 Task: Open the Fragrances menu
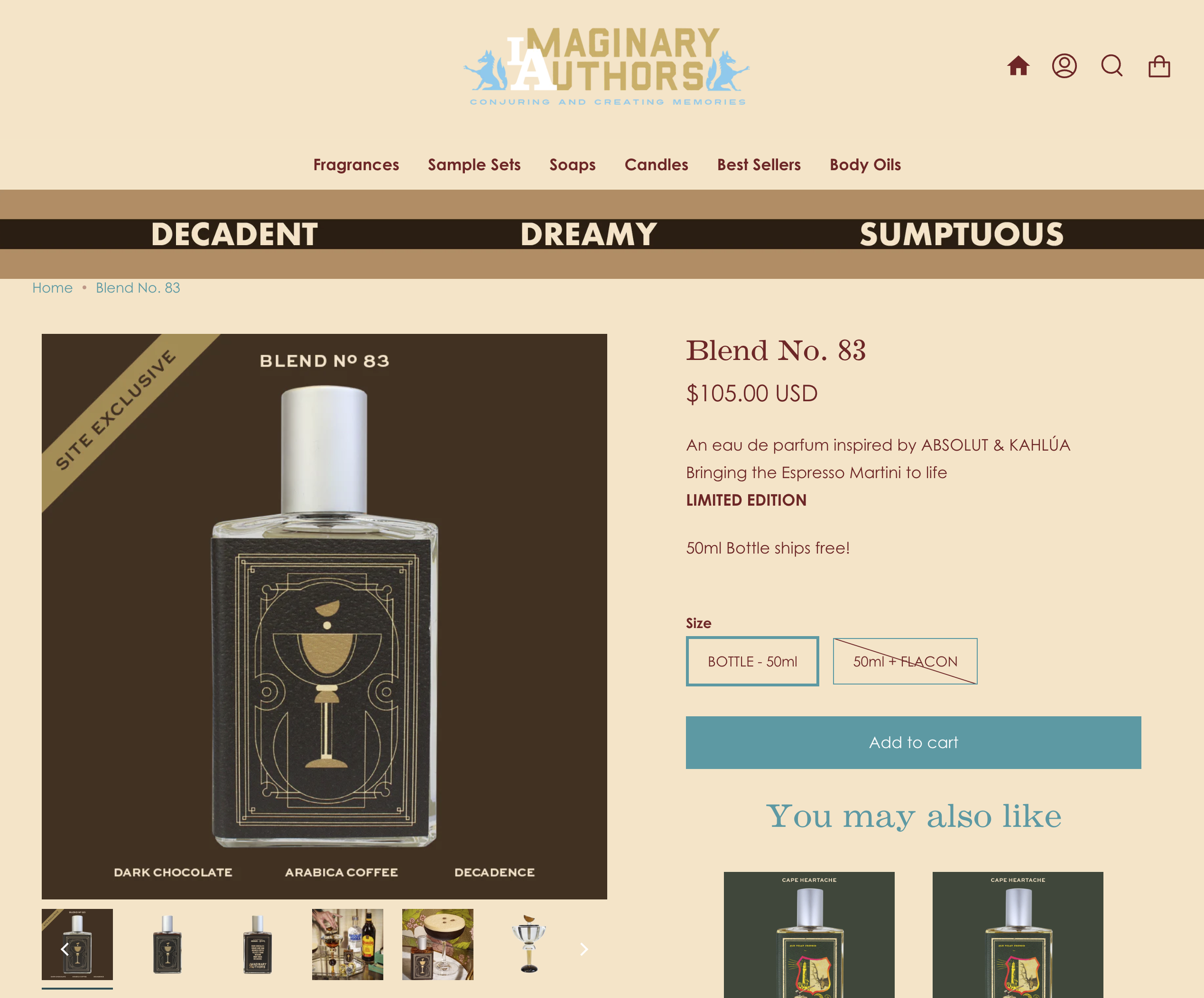(x=356, y=165)
